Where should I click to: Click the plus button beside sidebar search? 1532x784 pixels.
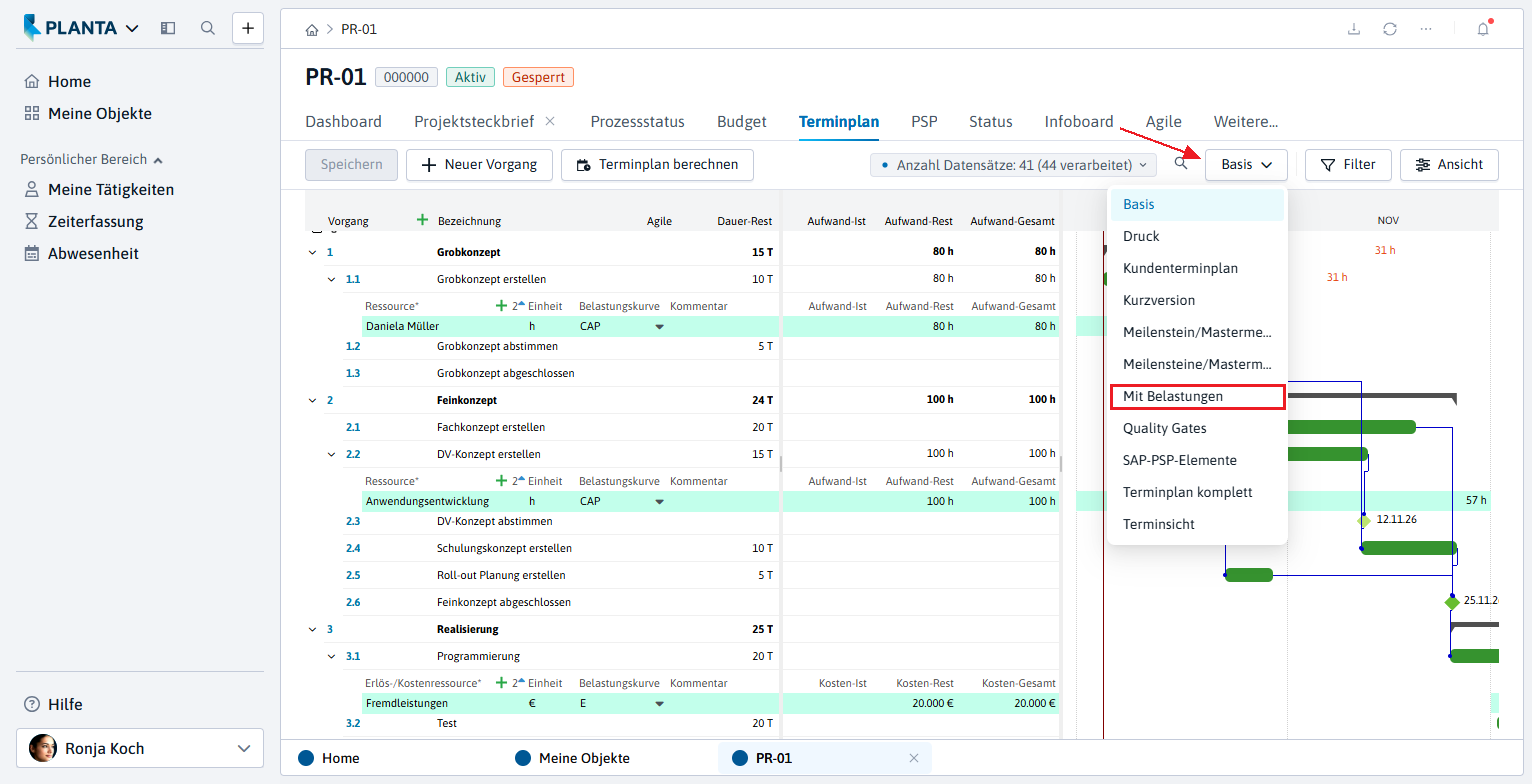tap(248, 28)
